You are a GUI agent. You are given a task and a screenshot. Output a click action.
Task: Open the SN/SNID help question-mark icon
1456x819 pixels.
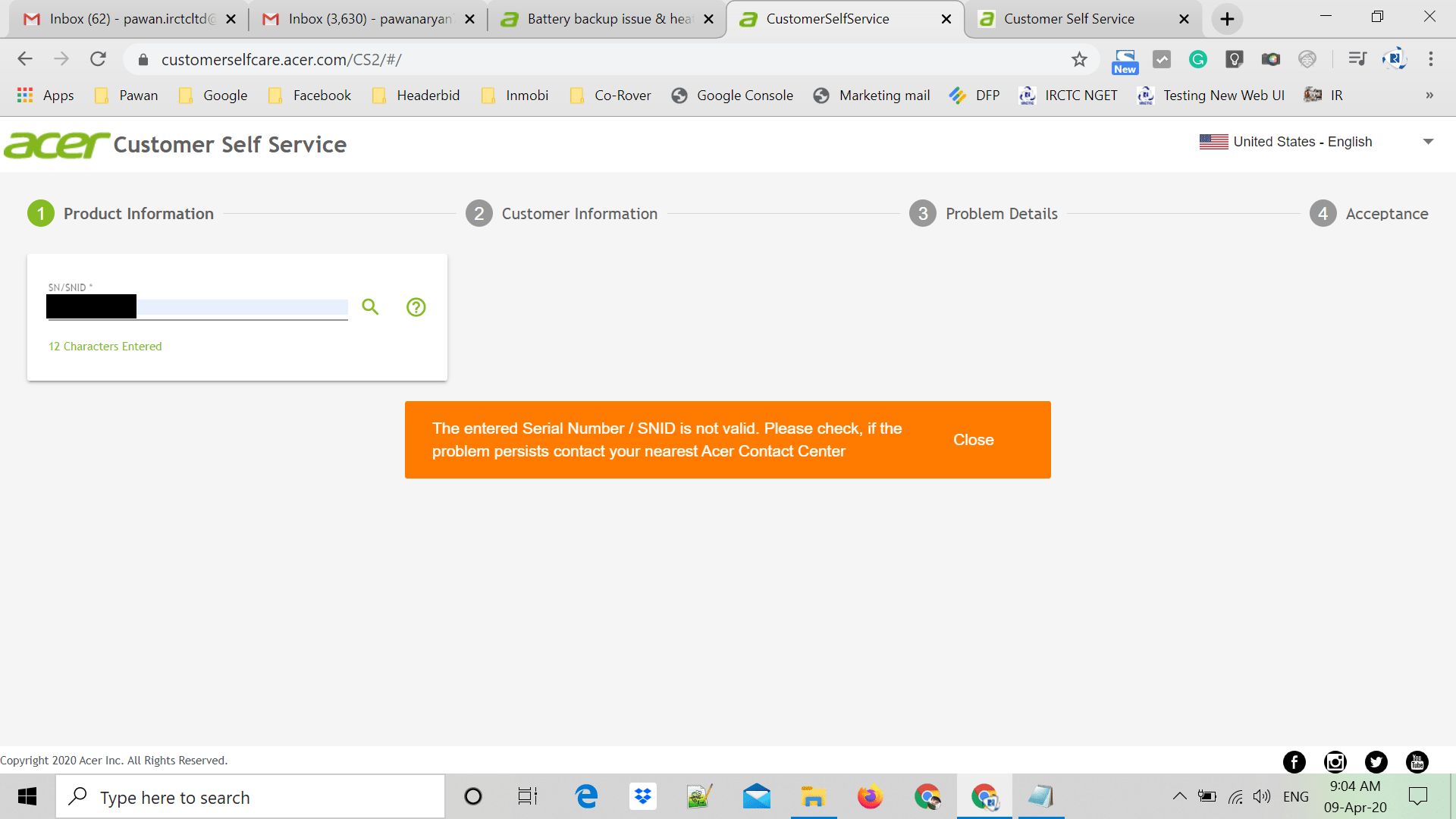(x=416, y=307)
